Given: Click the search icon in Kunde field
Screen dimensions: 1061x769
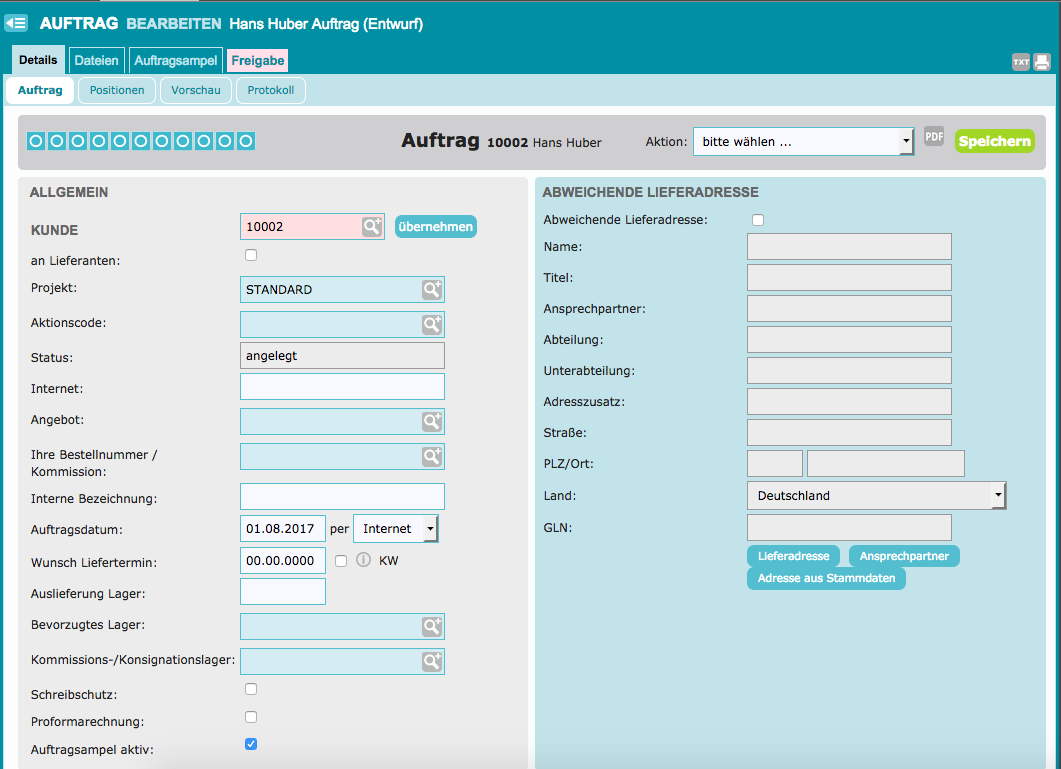Looking at the screenshot, I should point(372,227).
